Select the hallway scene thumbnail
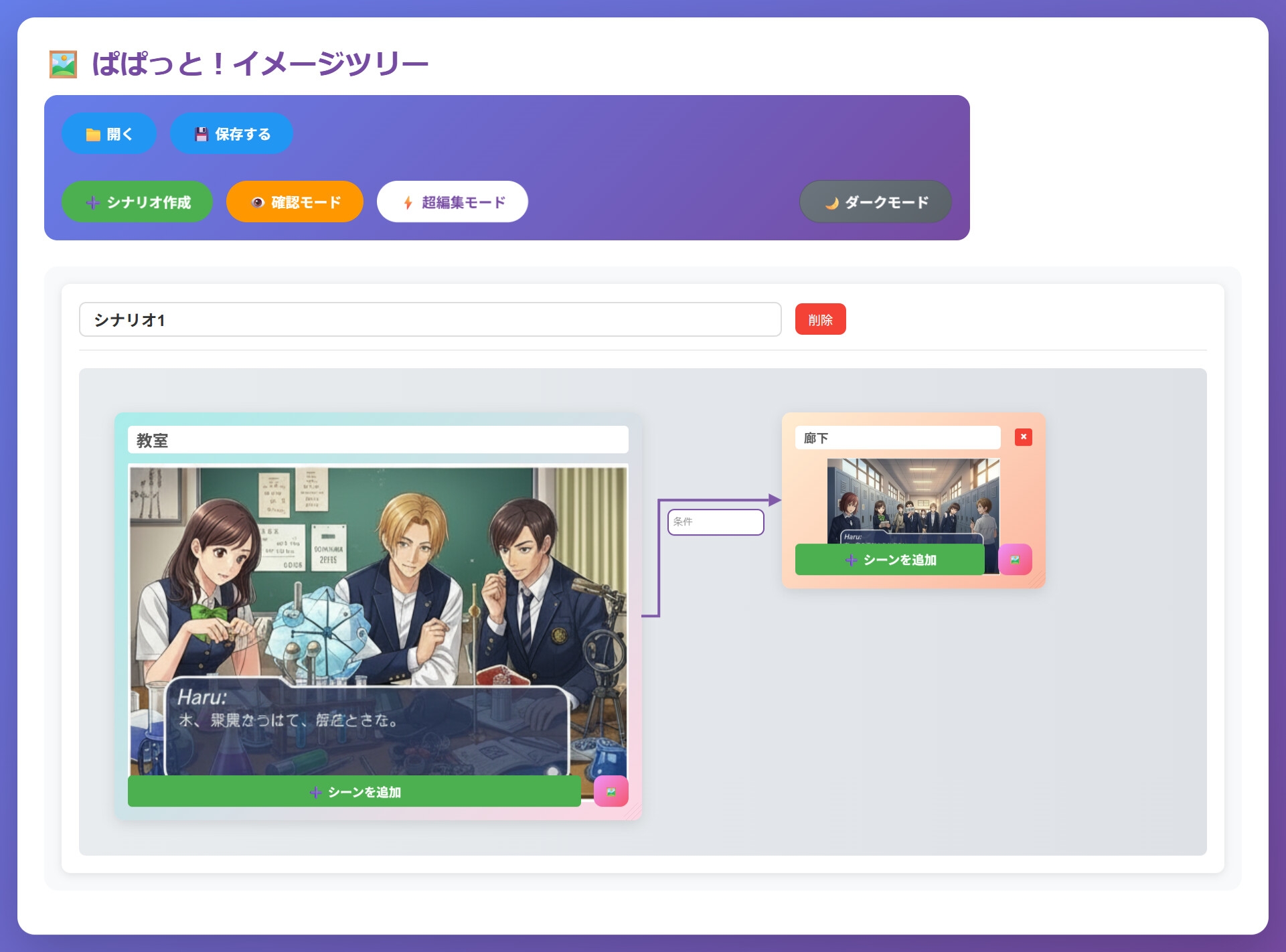1286x952 pixels. (913, 499)
